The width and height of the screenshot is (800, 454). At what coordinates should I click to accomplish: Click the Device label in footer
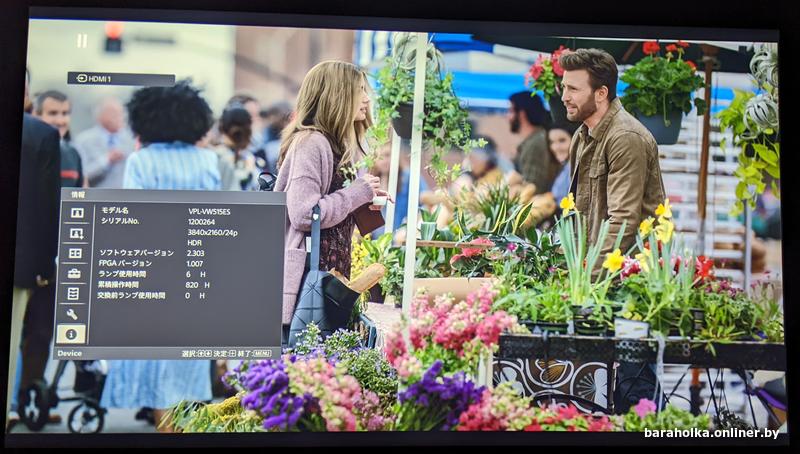pos(70,353)
